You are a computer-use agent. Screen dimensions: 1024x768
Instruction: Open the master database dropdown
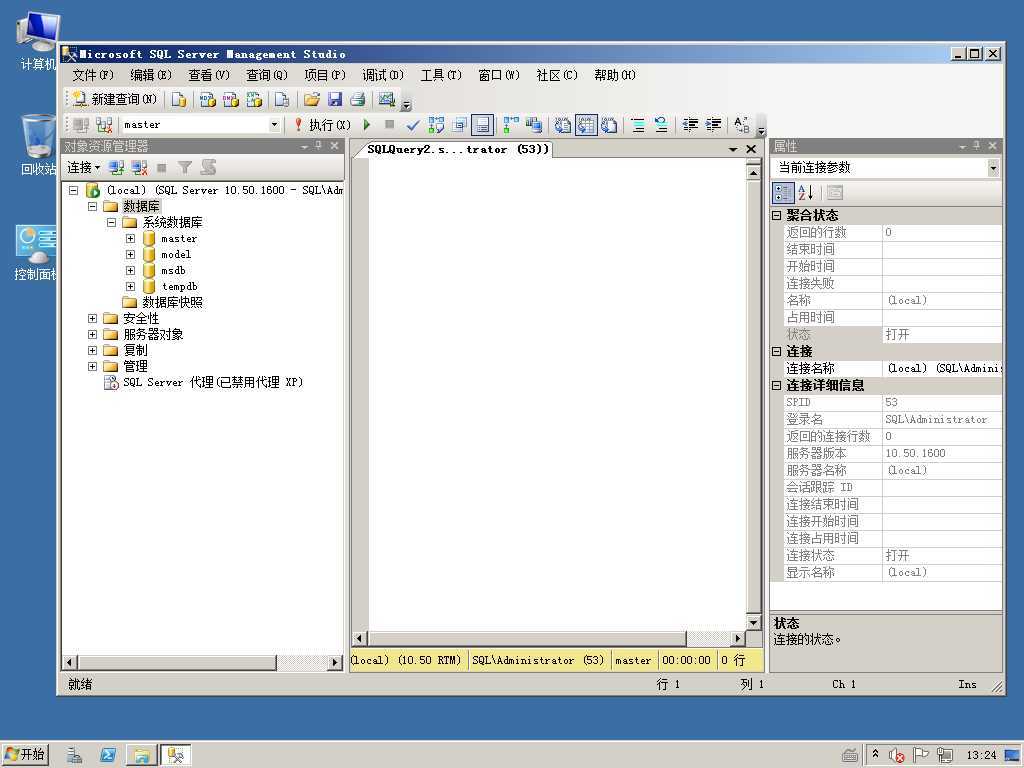tap(274, 125)
